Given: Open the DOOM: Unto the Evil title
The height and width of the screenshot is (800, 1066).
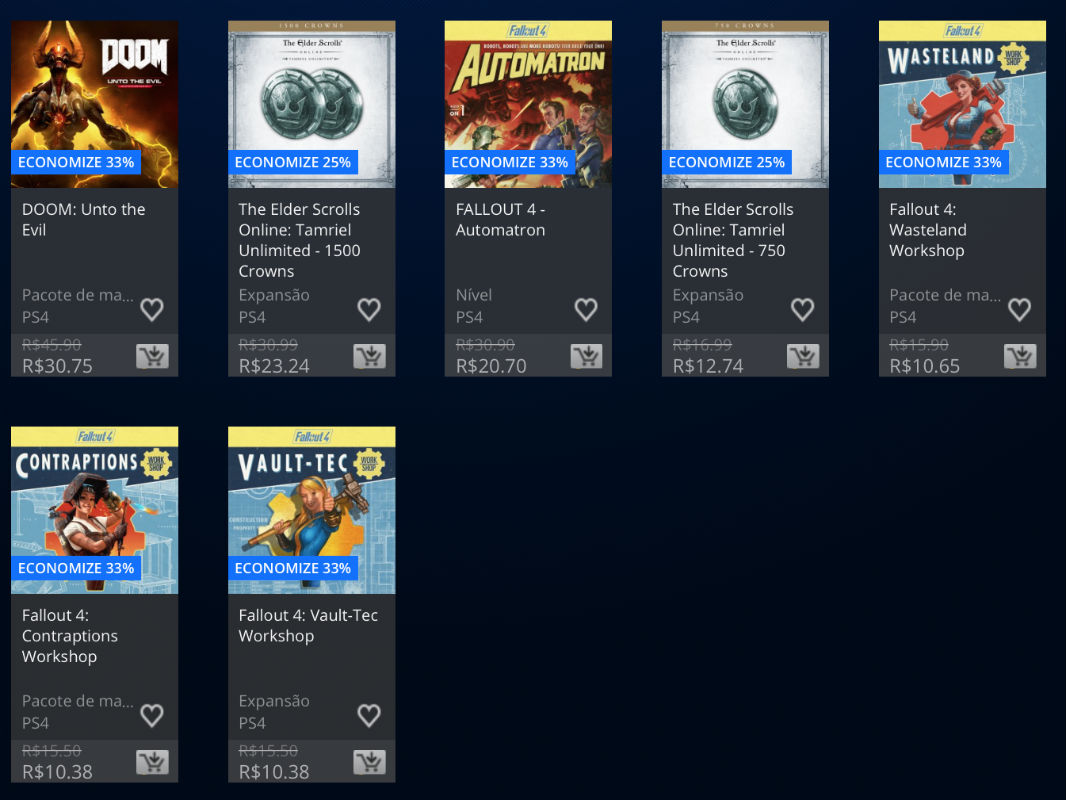Looking at the screenshot, I should coord(84,220).
